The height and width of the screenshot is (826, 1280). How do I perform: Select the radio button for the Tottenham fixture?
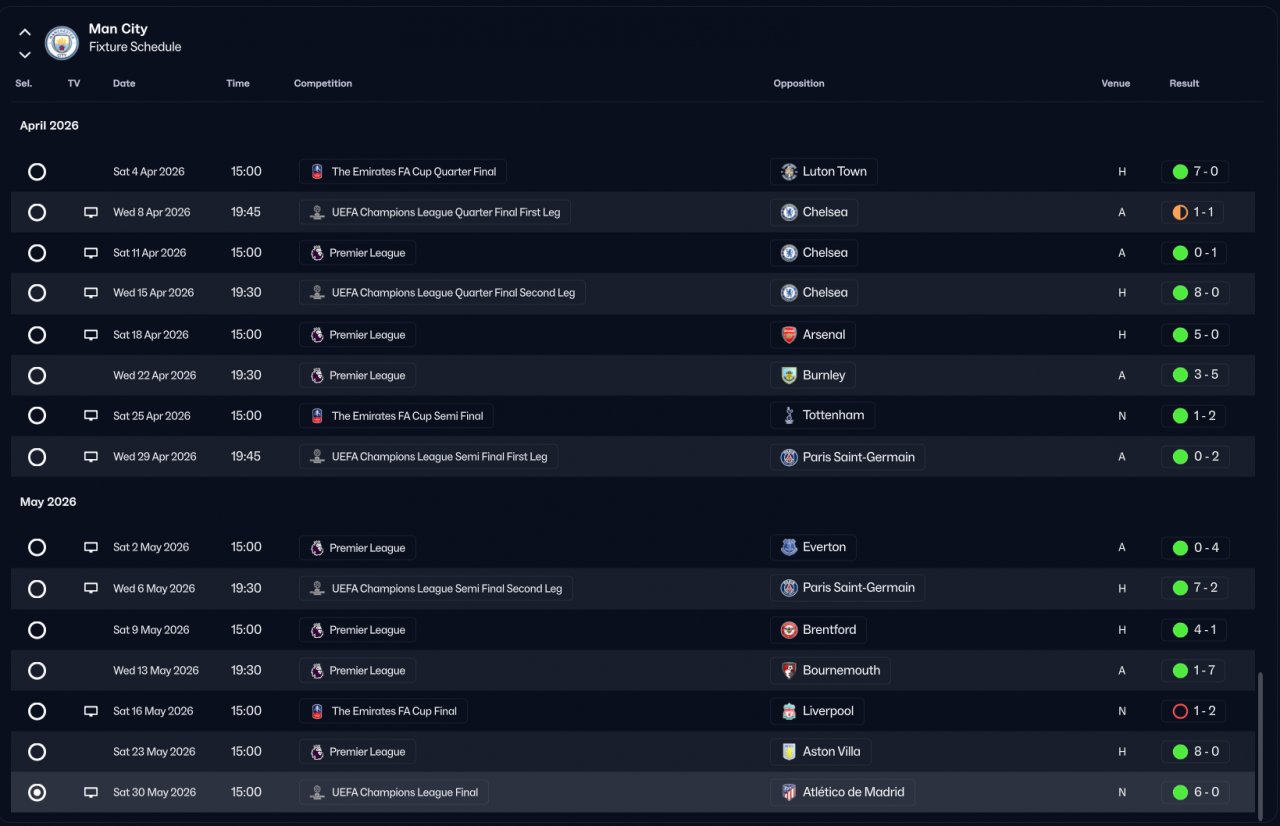pos(37,416)
